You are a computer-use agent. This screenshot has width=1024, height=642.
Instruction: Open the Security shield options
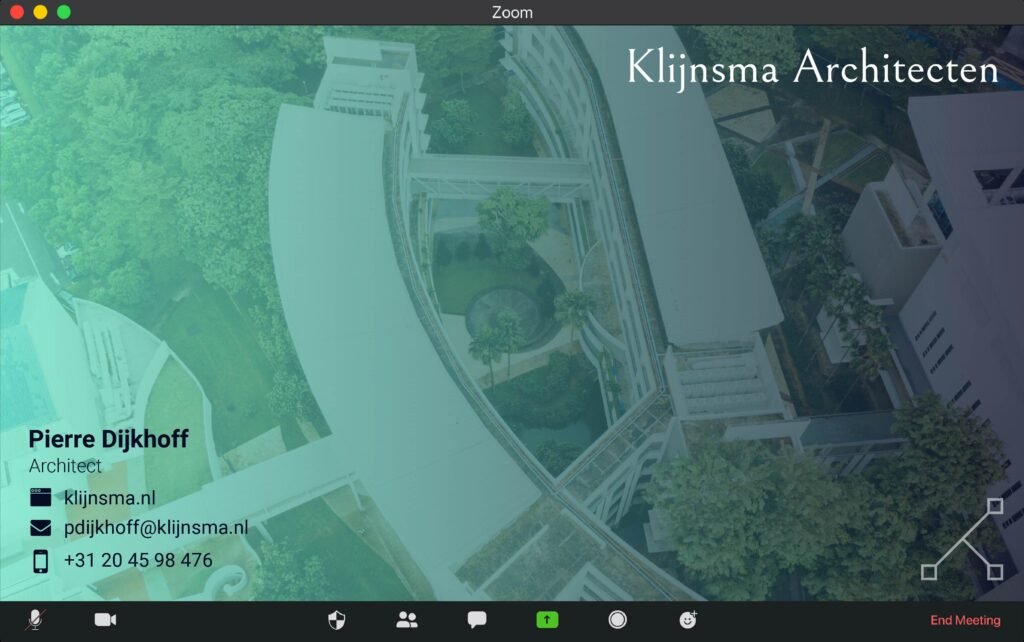336,620
